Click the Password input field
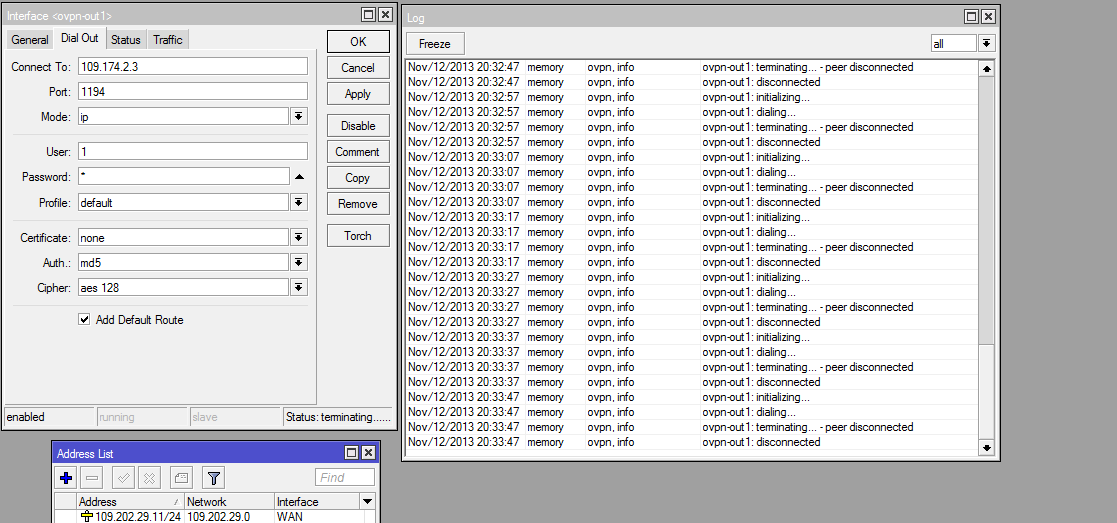 point(184,177)
